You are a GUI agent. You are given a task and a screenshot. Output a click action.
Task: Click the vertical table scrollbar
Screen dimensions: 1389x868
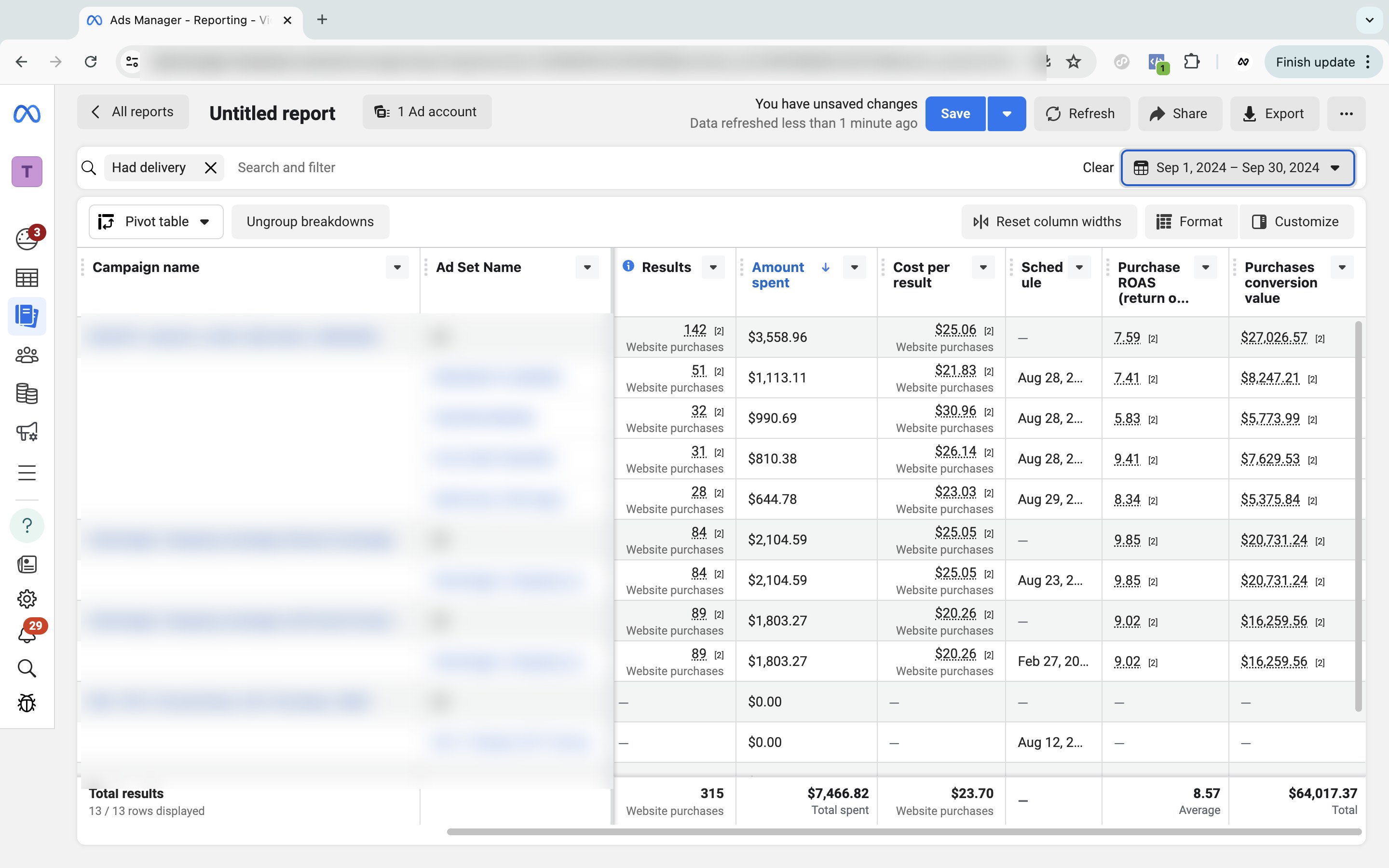click(x=1358, y=516)
